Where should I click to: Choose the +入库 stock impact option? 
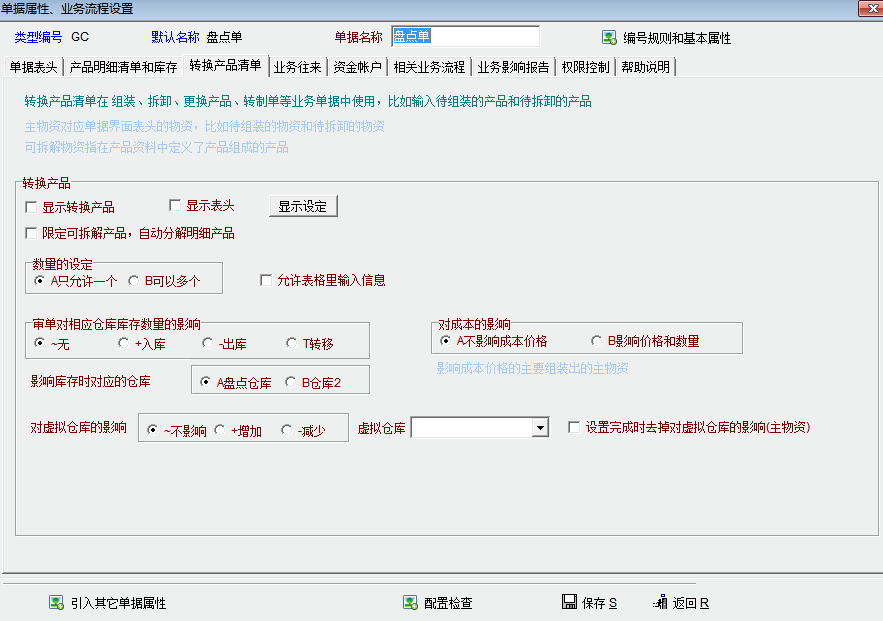123,343
